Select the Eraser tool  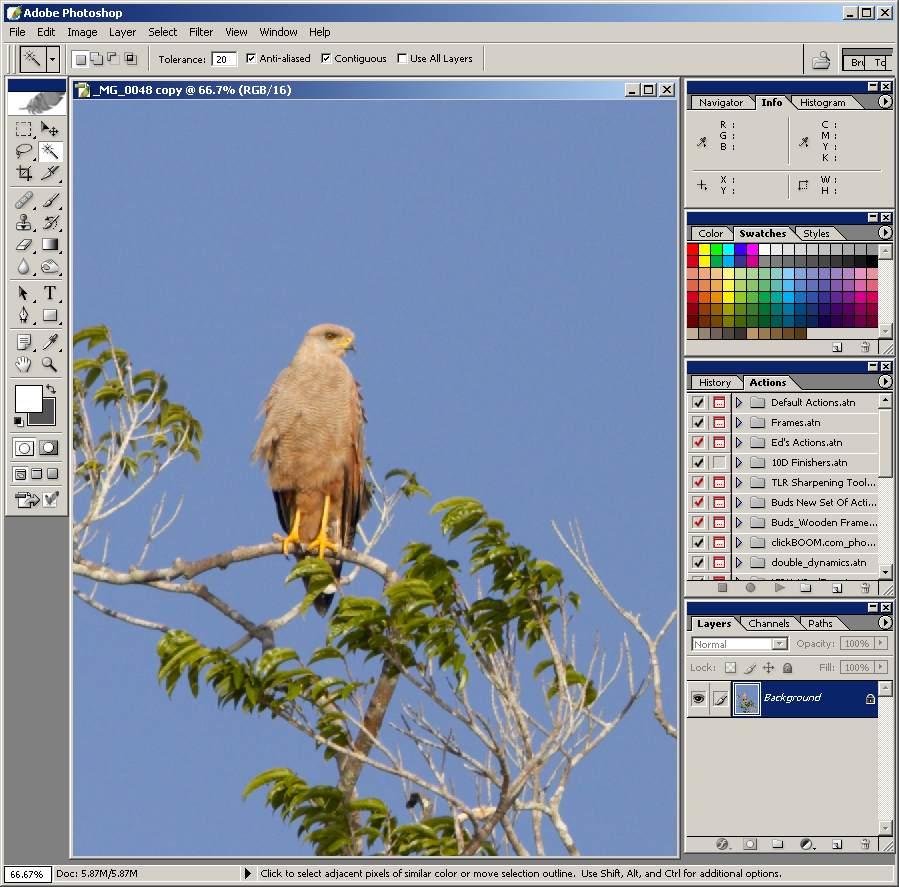click(24, 245)
